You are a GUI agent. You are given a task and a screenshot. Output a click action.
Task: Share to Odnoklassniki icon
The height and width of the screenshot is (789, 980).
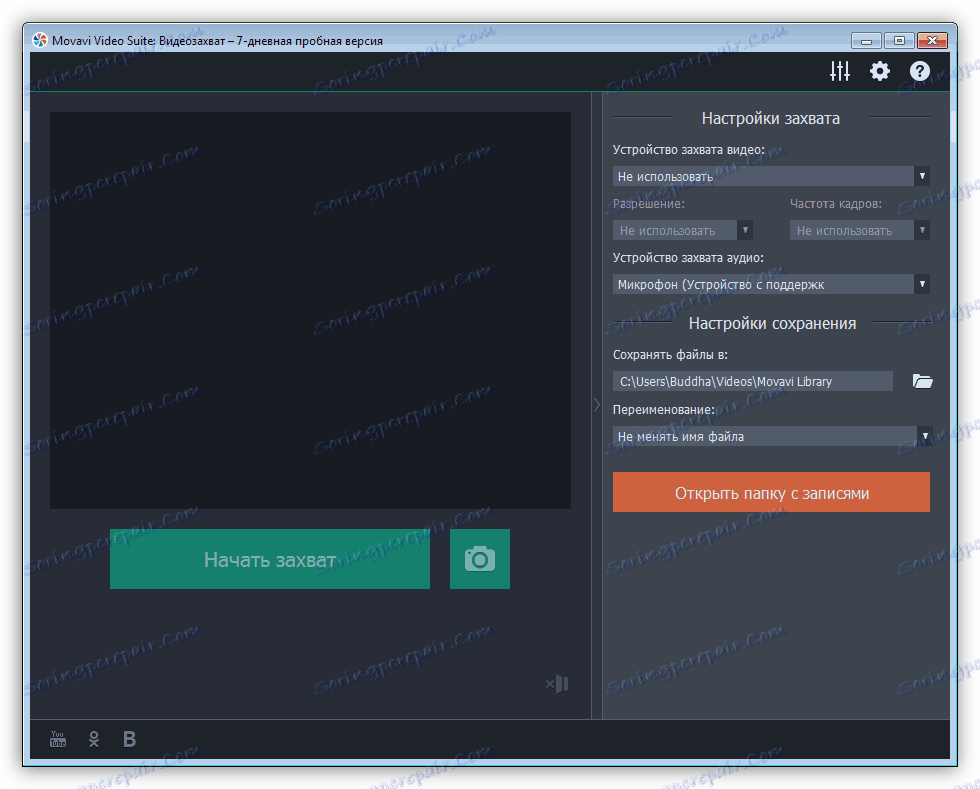pos(94,739)
